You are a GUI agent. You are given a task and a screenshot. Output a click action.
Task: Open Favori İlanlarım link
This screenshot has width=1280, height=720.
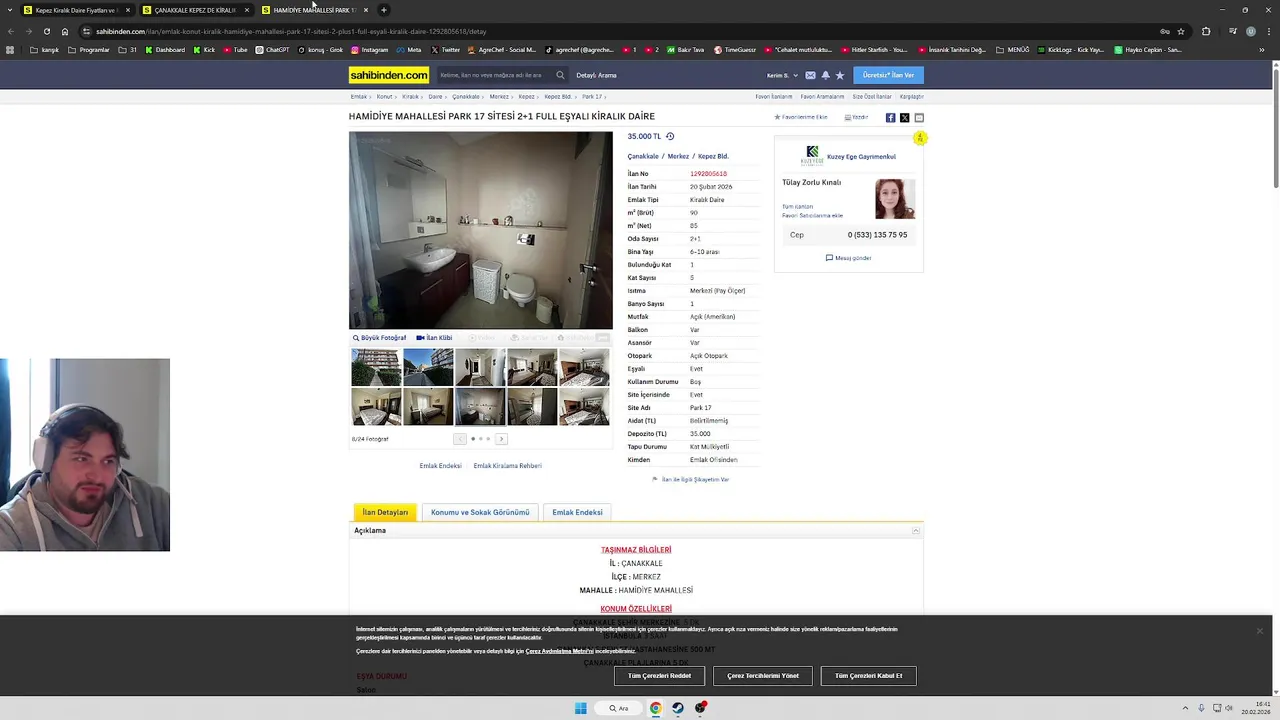[773, 97]
